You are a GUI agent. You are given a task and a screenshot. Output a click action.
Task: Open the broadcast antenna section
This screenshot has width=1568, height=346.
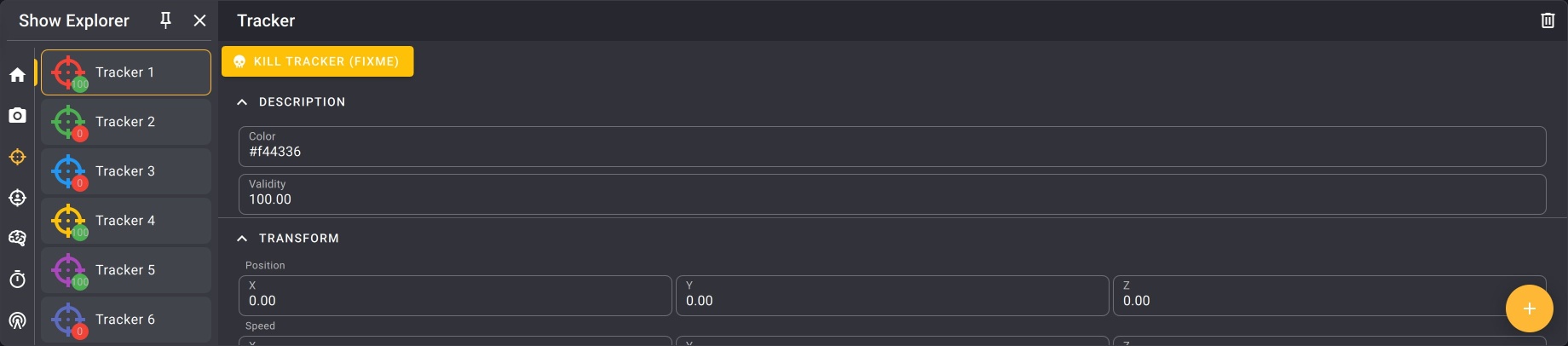coord(17,320)
